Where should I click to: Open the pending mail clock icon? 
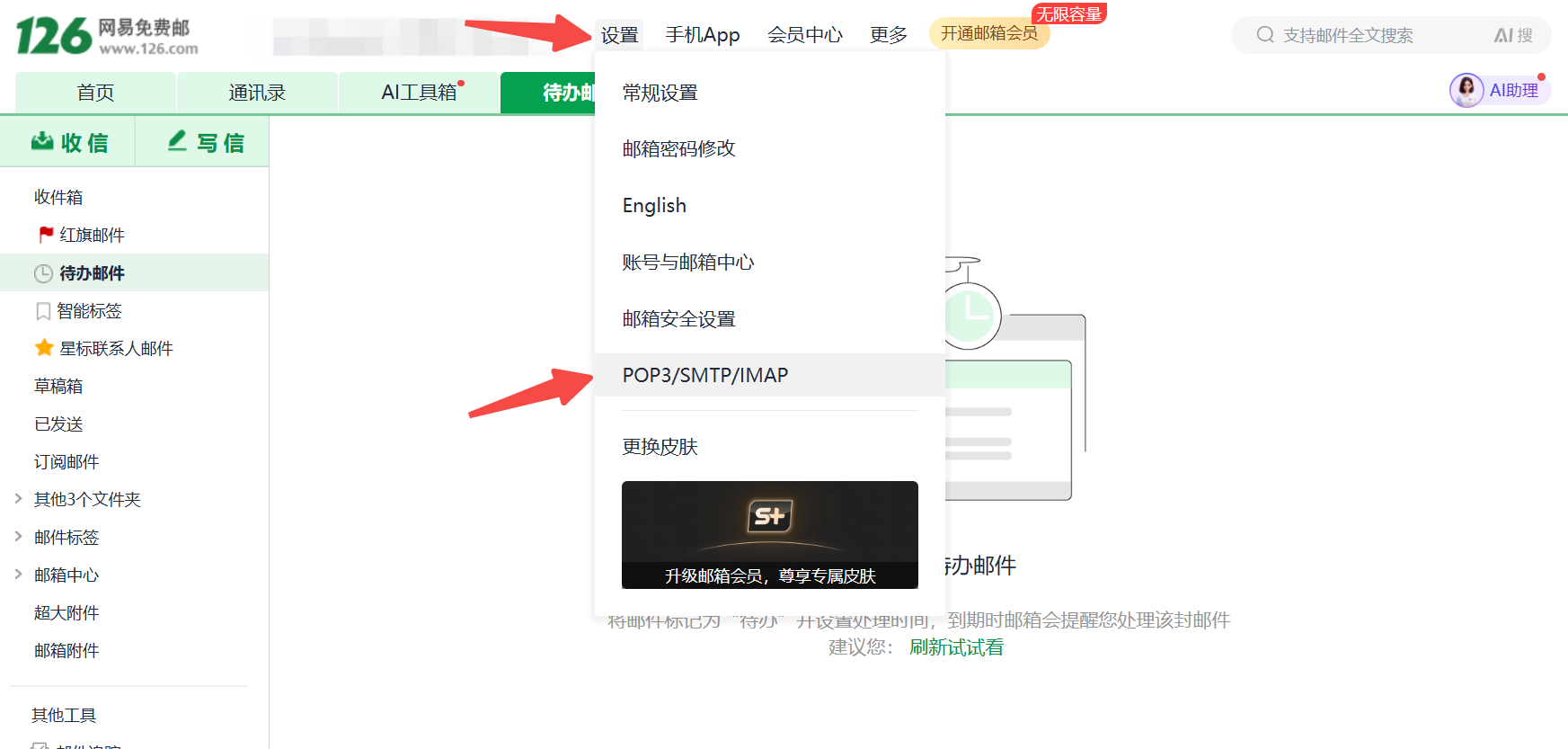[x=43, y=273]
